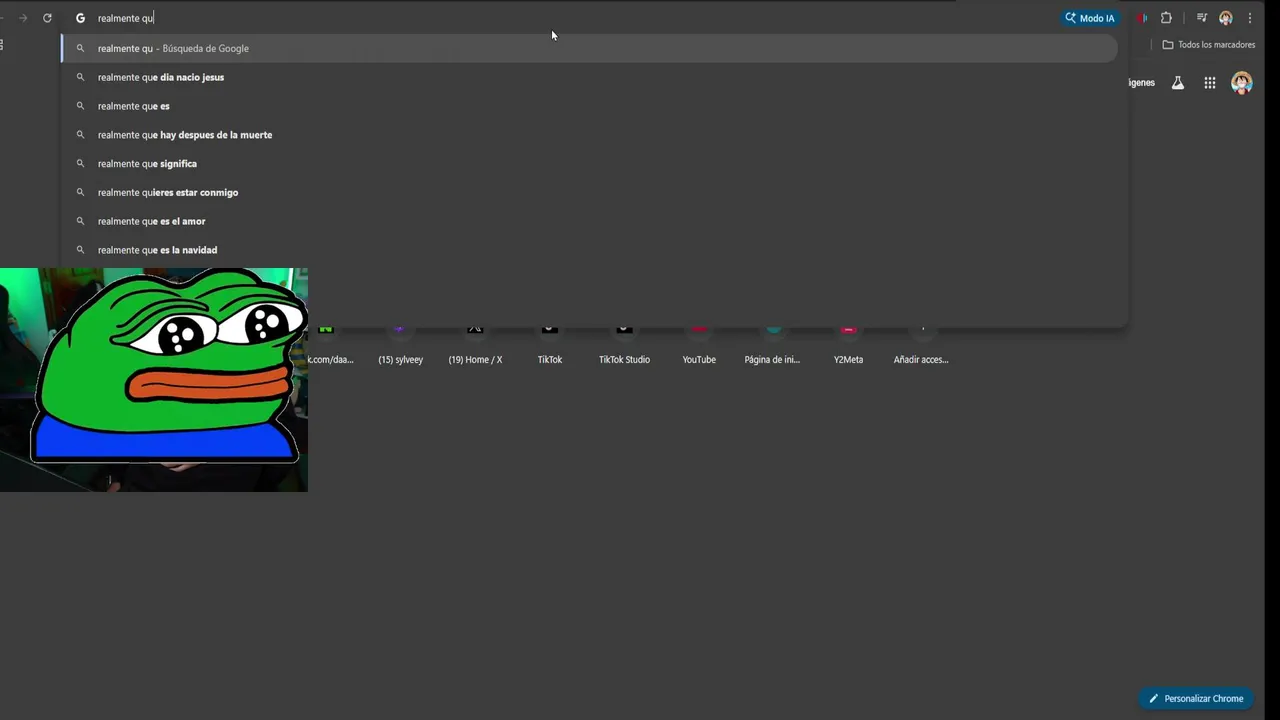Open the '(19) Home / X' shortcut
This screenshot has width=1280, height=720.
coord(475,344)
